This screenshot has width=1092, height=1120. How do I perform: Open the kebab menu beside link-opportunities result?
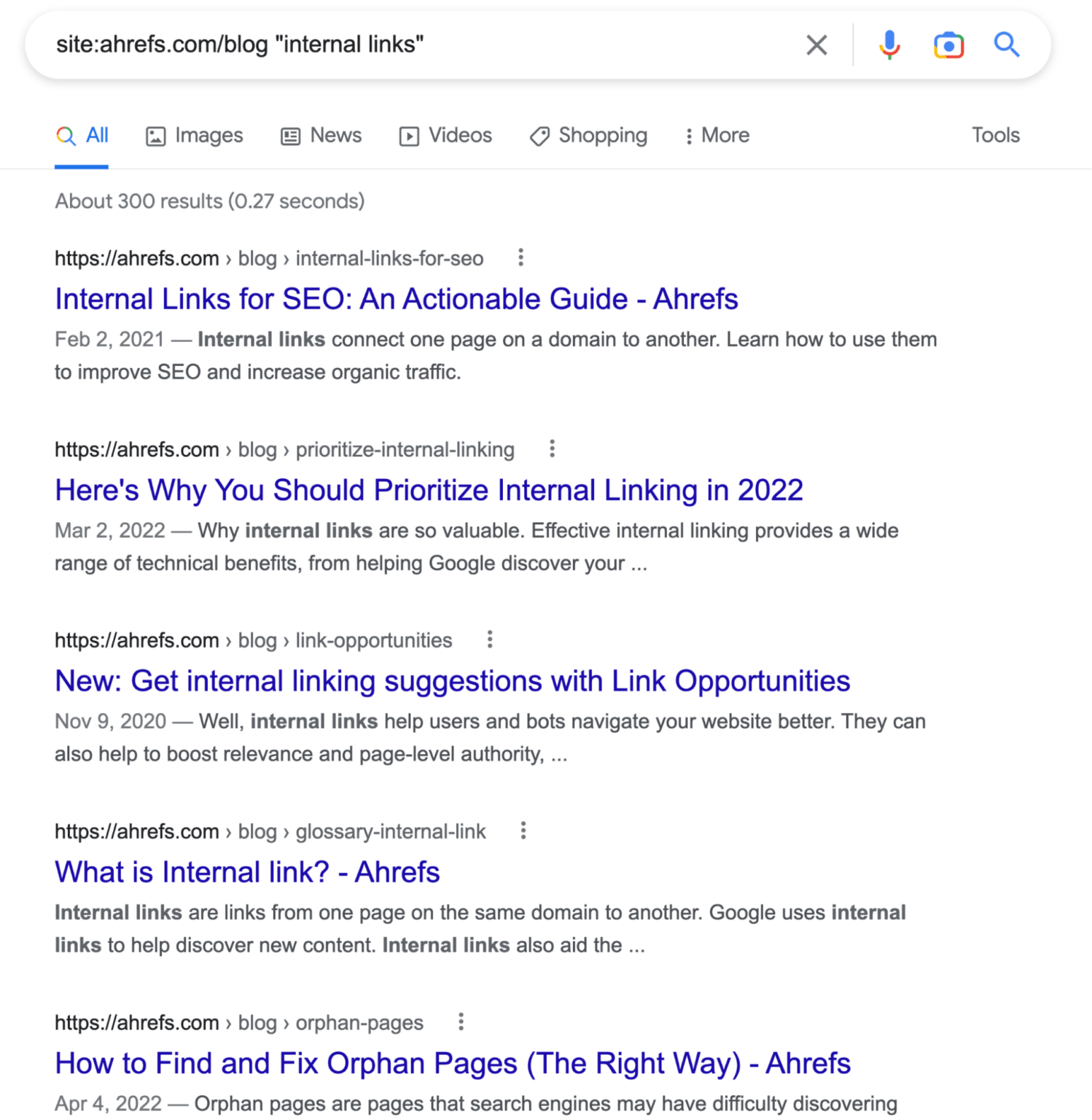(x=489, y=639)
